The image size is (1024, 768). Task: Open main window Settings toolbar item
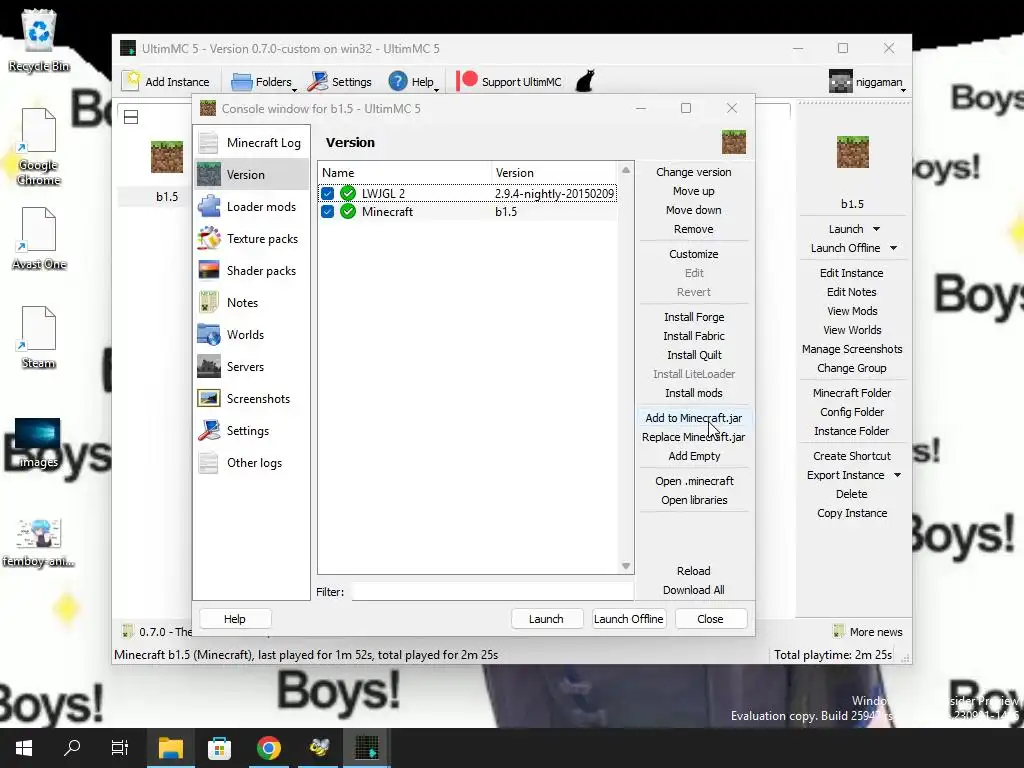(340, 82)
